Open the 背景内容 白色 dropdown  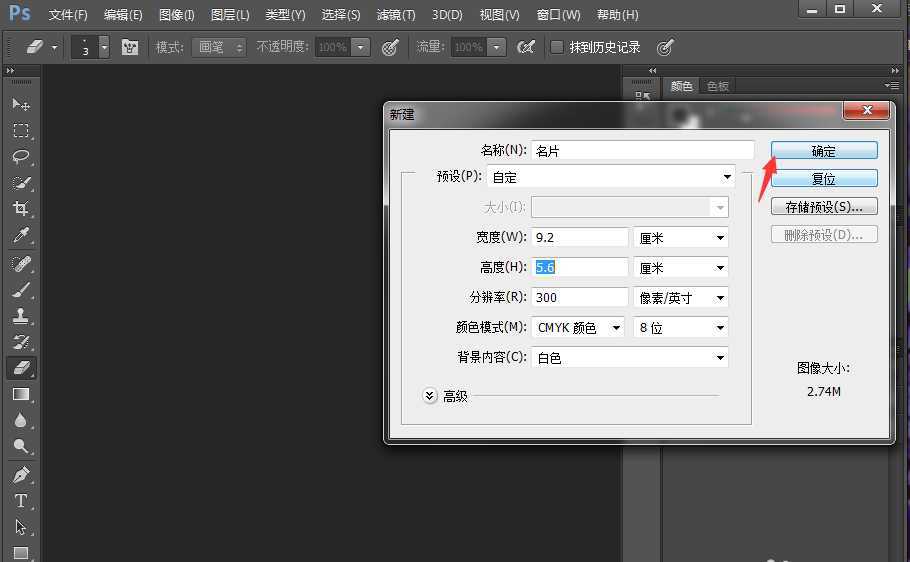pos(629,357)
